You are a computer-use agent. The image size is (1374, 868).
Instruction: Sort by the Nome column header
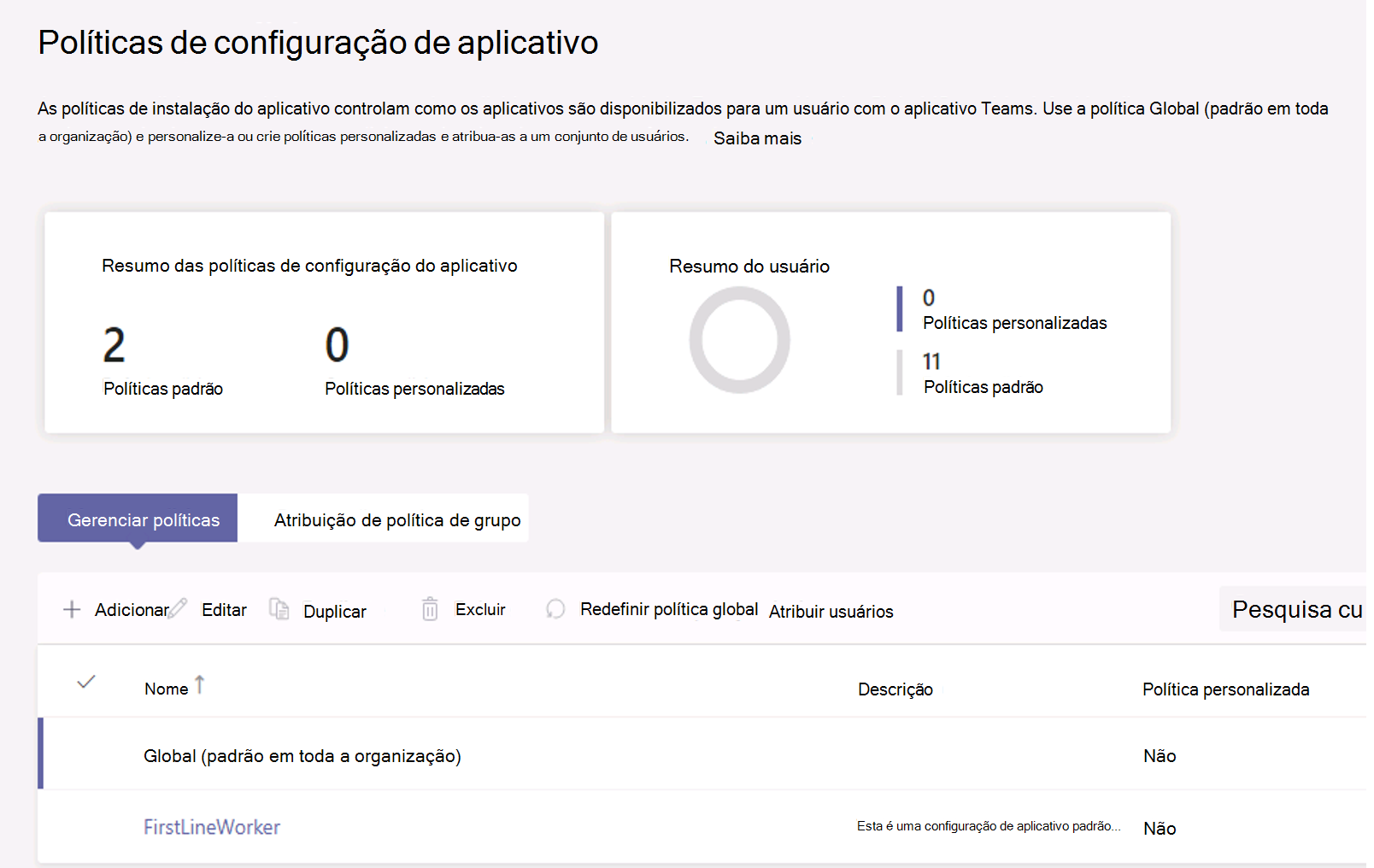pos(167,689)
